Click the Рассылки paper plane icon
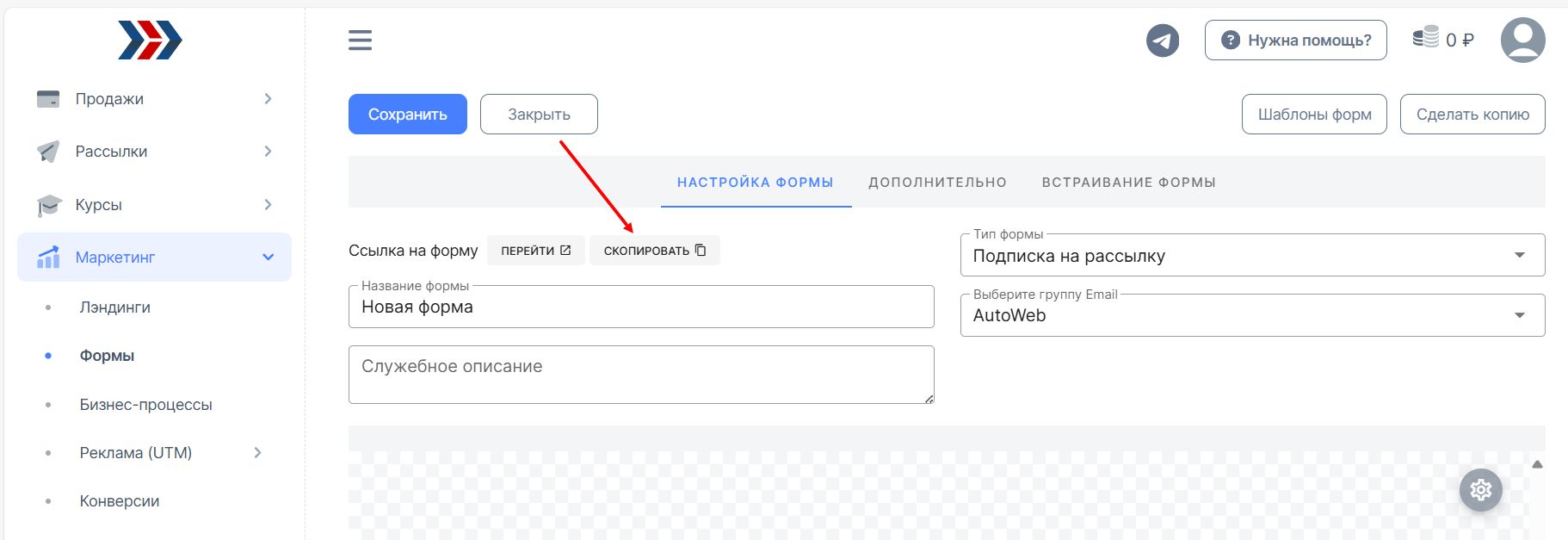 click(x=48, y=152)
